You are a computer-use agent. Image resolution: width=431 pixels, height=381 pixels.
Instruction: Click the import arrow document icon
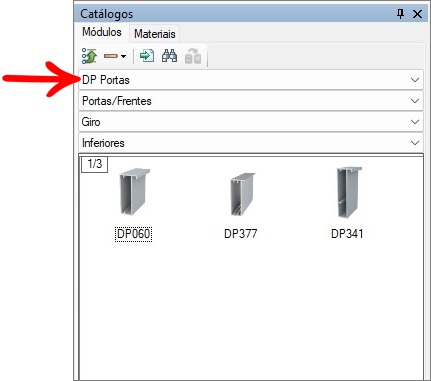147,56
